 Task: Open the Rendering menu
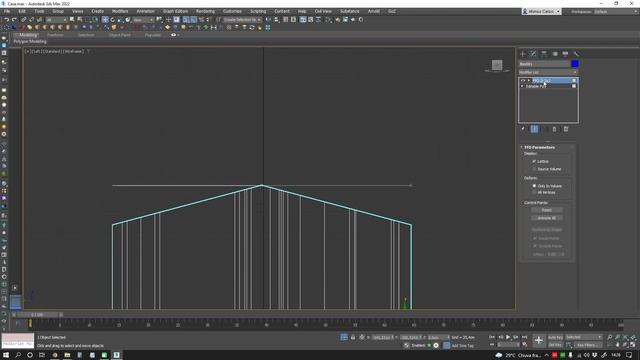click(x=205, y=11)
